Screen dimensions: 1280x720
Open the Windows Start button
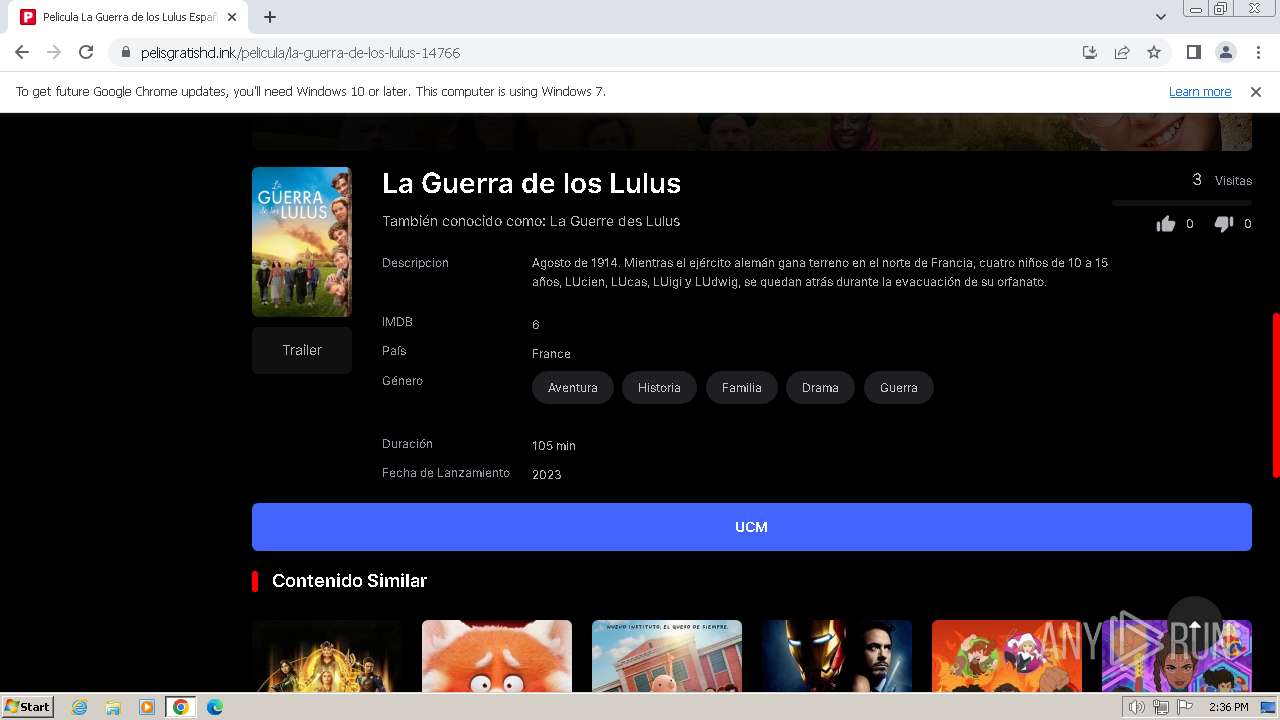27,707
